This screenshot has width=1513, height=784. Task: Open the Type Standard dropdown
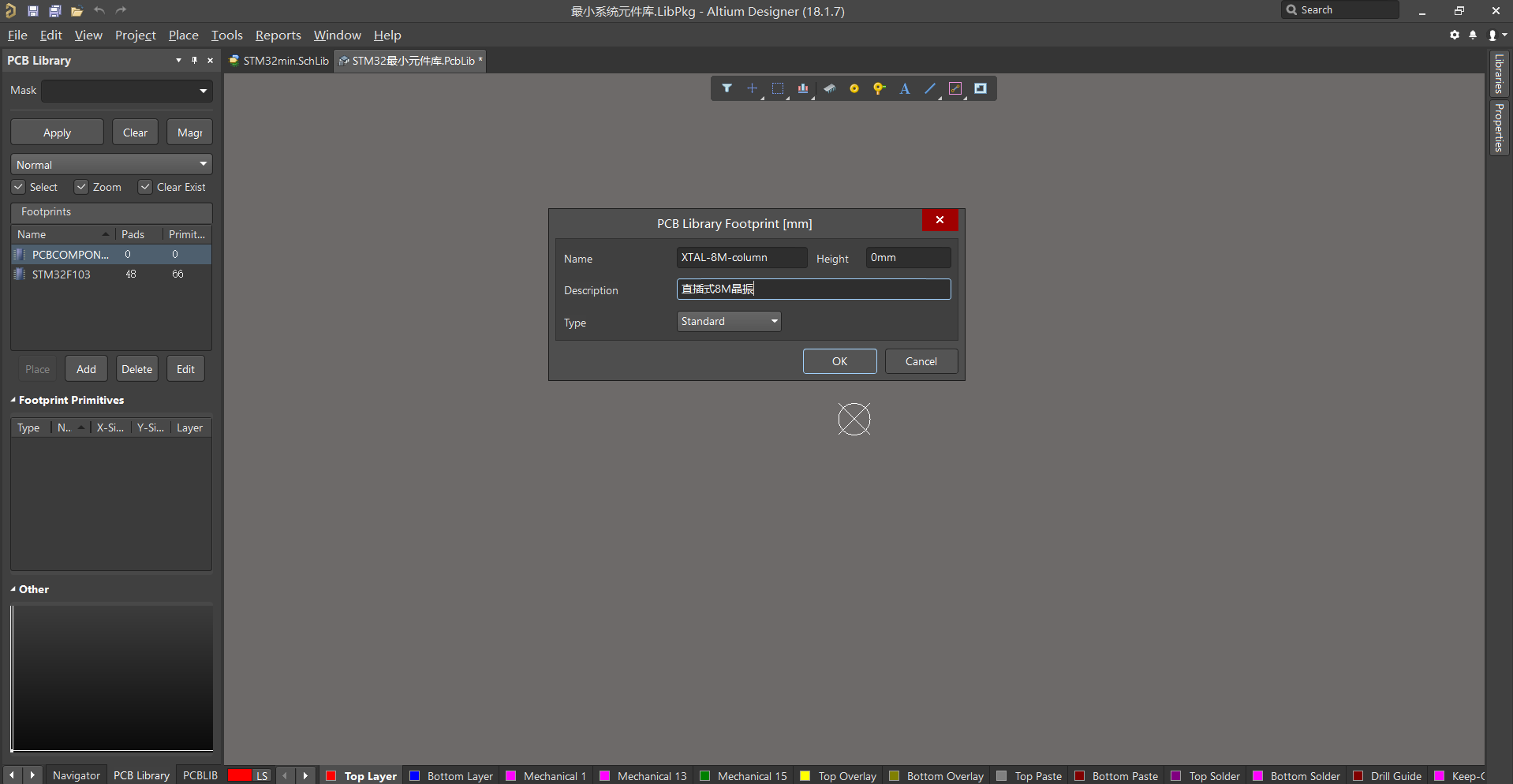point(729,321)
